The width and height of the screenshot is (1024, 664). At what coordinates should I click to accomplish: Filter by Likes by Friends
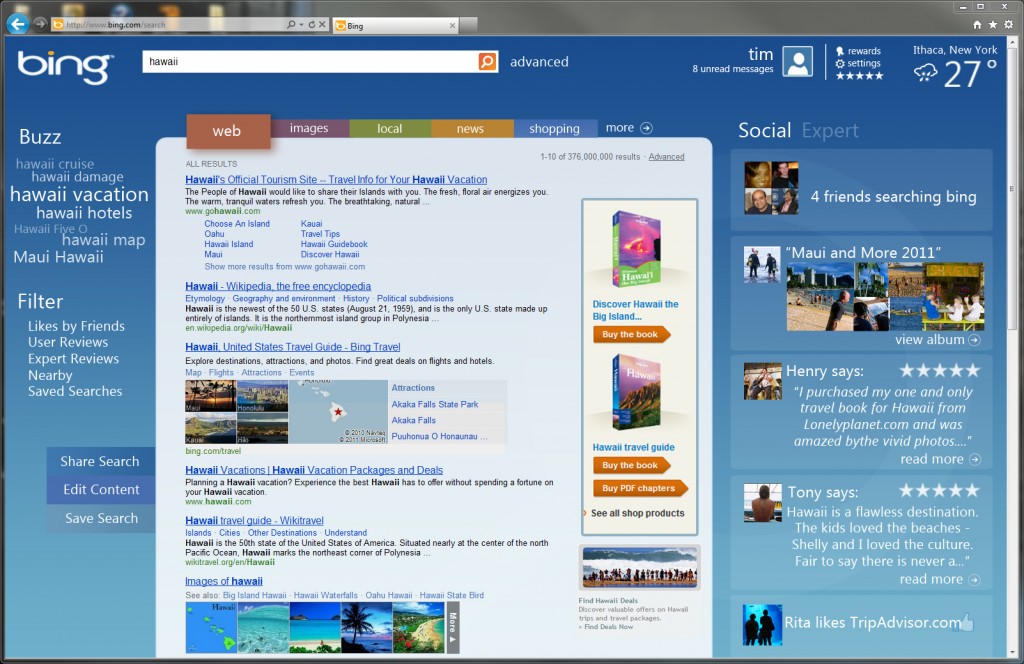[x=76, y=326]
